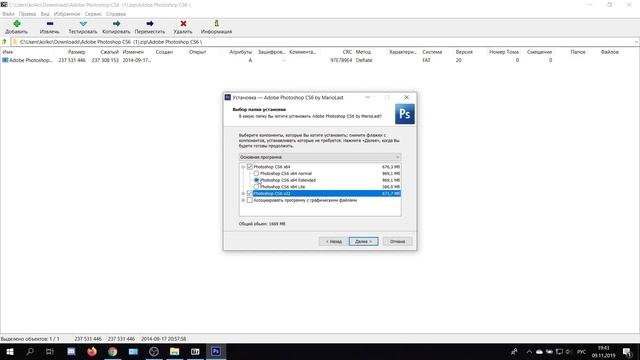Click the Отмена (Cancel) installer button
Viewport: 640px width, 360px height.
pyautogui.click(x=397, y=242)
